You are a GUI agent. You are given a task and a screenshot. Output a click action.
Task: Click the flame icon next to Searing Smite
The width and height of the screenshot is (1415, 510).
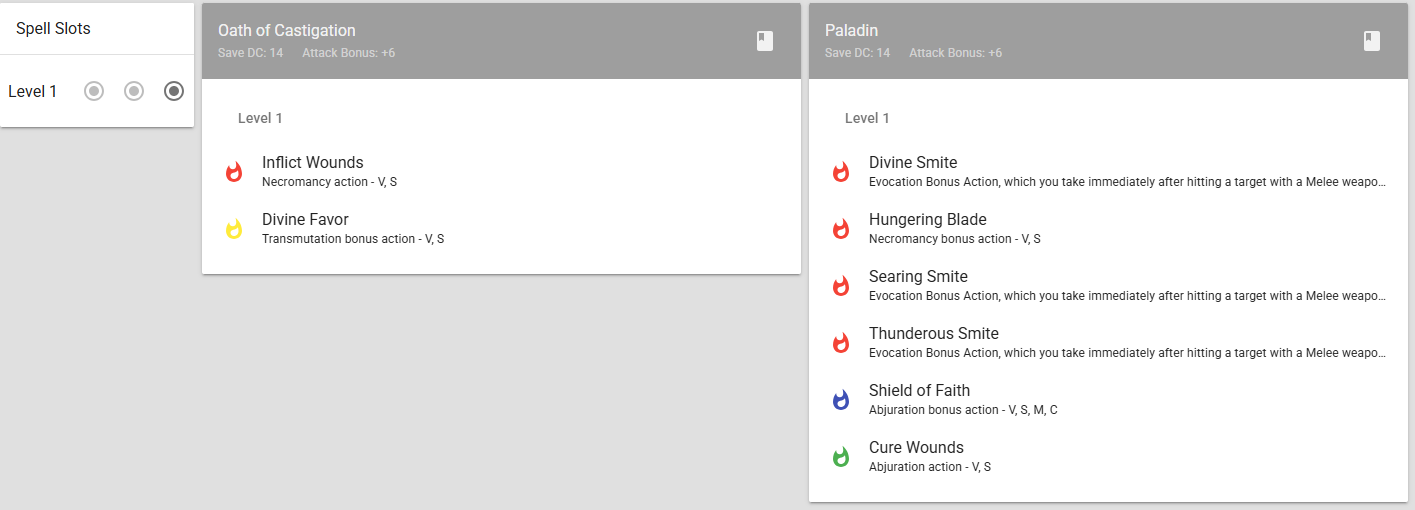coord(841,286)
